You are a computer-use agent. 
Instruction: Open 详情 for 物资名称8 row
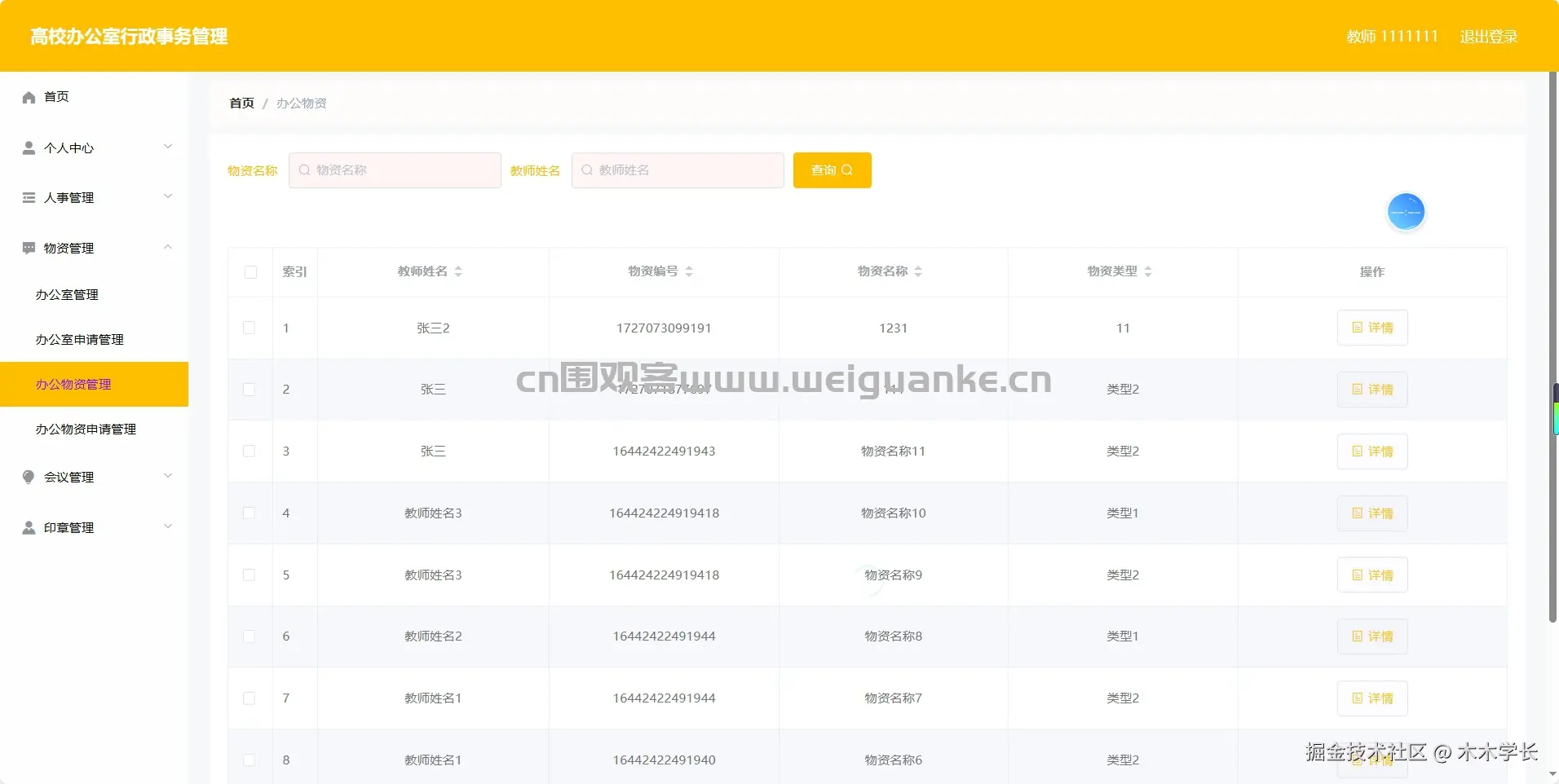[1372, 636]
